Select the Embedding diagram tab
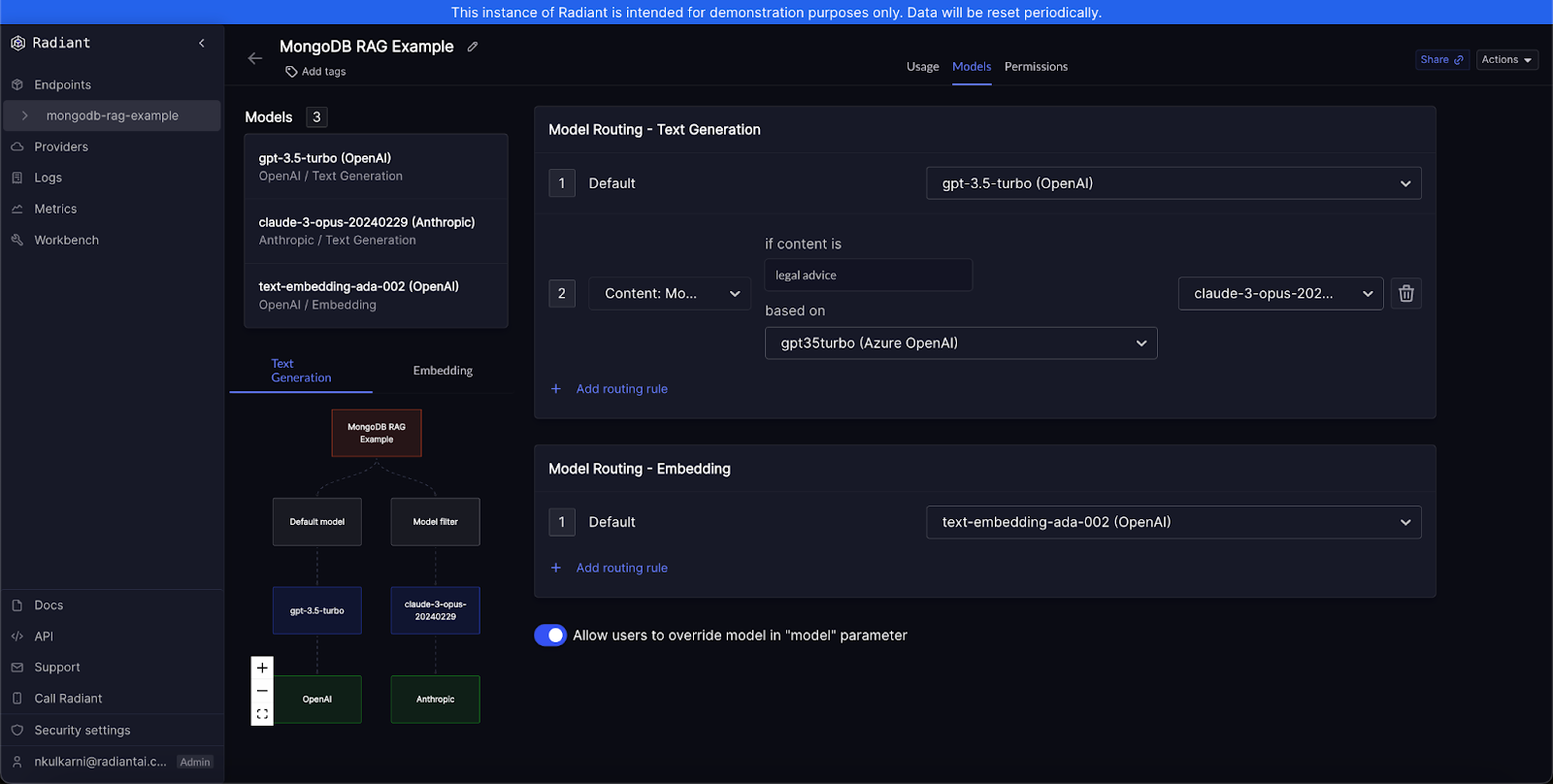Image resolution: width=1553 pixels, height=784 pixels. (x=443, y=371)
